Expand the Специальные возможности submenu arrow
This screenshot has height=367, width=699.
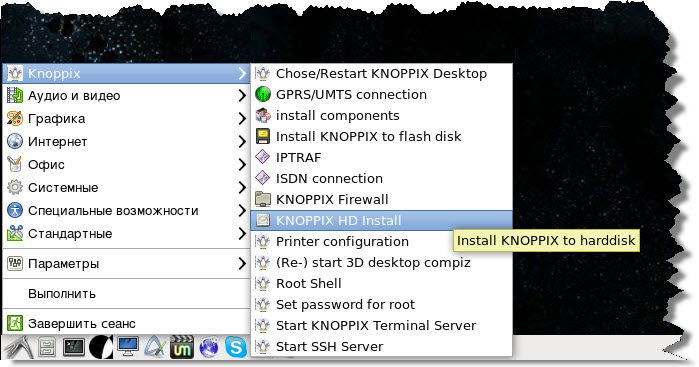point(242,210)
